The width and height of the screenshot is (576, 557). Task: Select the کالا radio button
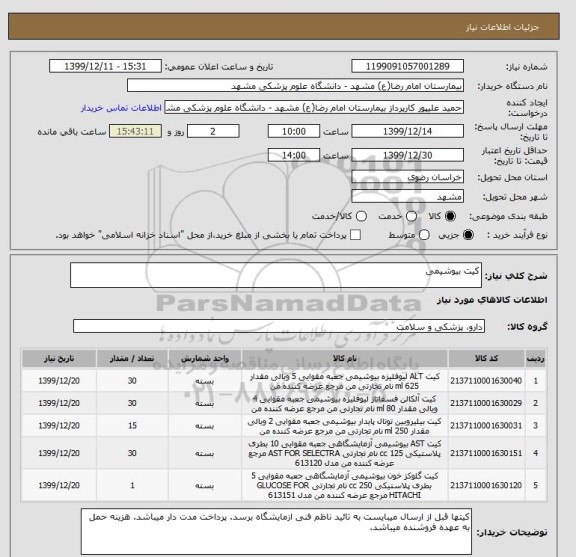click(450, 216)
